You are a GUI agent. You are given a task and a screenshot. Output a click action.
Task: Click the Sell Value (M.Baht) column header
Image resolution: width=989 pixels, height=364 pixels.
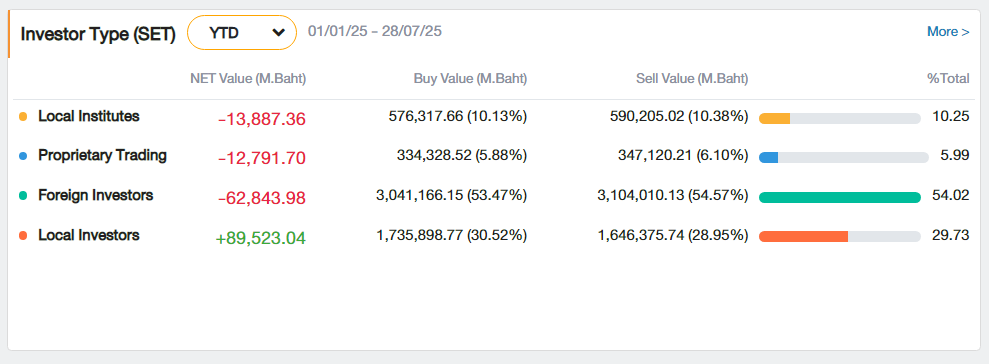point(692,79)
